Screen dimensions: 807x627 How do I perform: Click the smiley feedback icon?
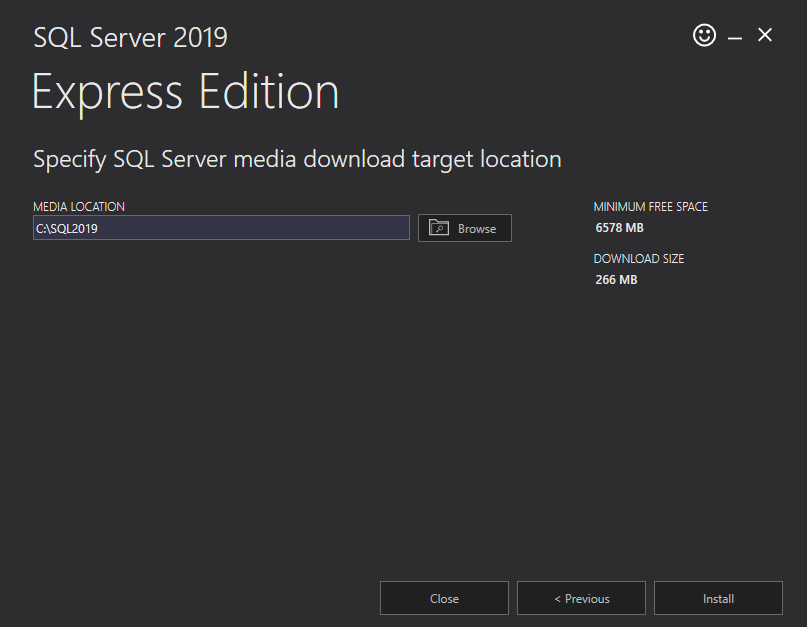(x=704, y=36)
